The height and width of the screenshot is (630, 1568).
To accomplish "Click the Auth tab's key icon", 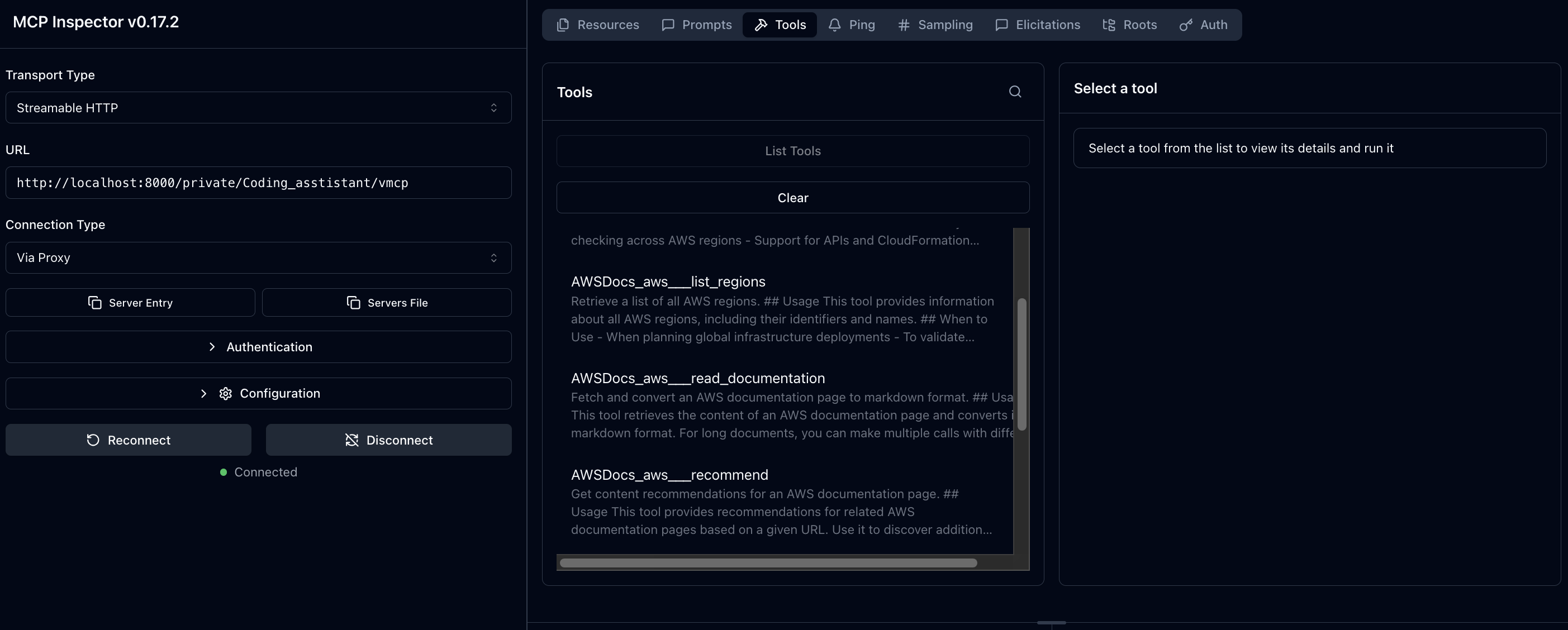I will [x=1185, y=25].
